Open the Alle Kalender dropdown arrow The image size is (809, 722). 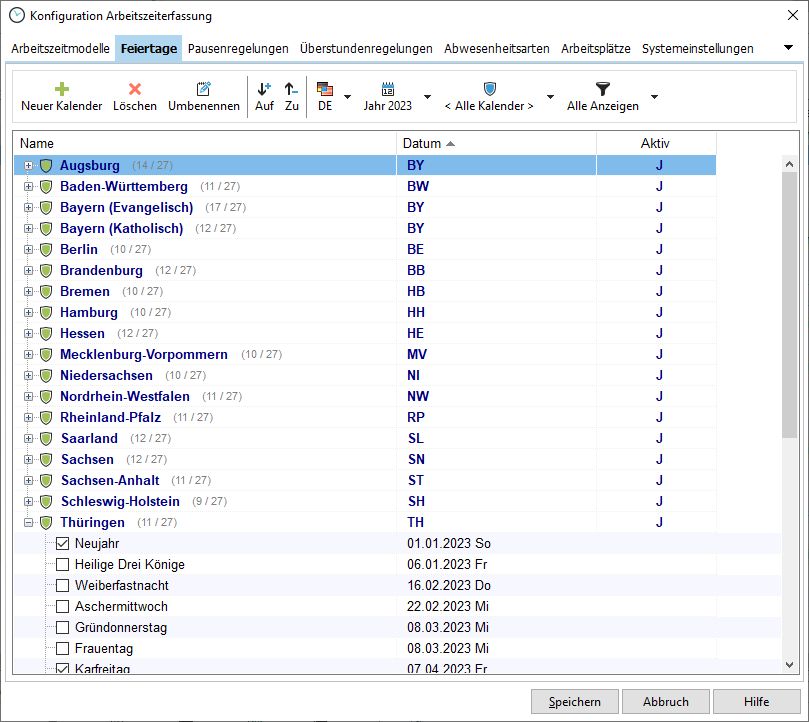tap(549, 97)
